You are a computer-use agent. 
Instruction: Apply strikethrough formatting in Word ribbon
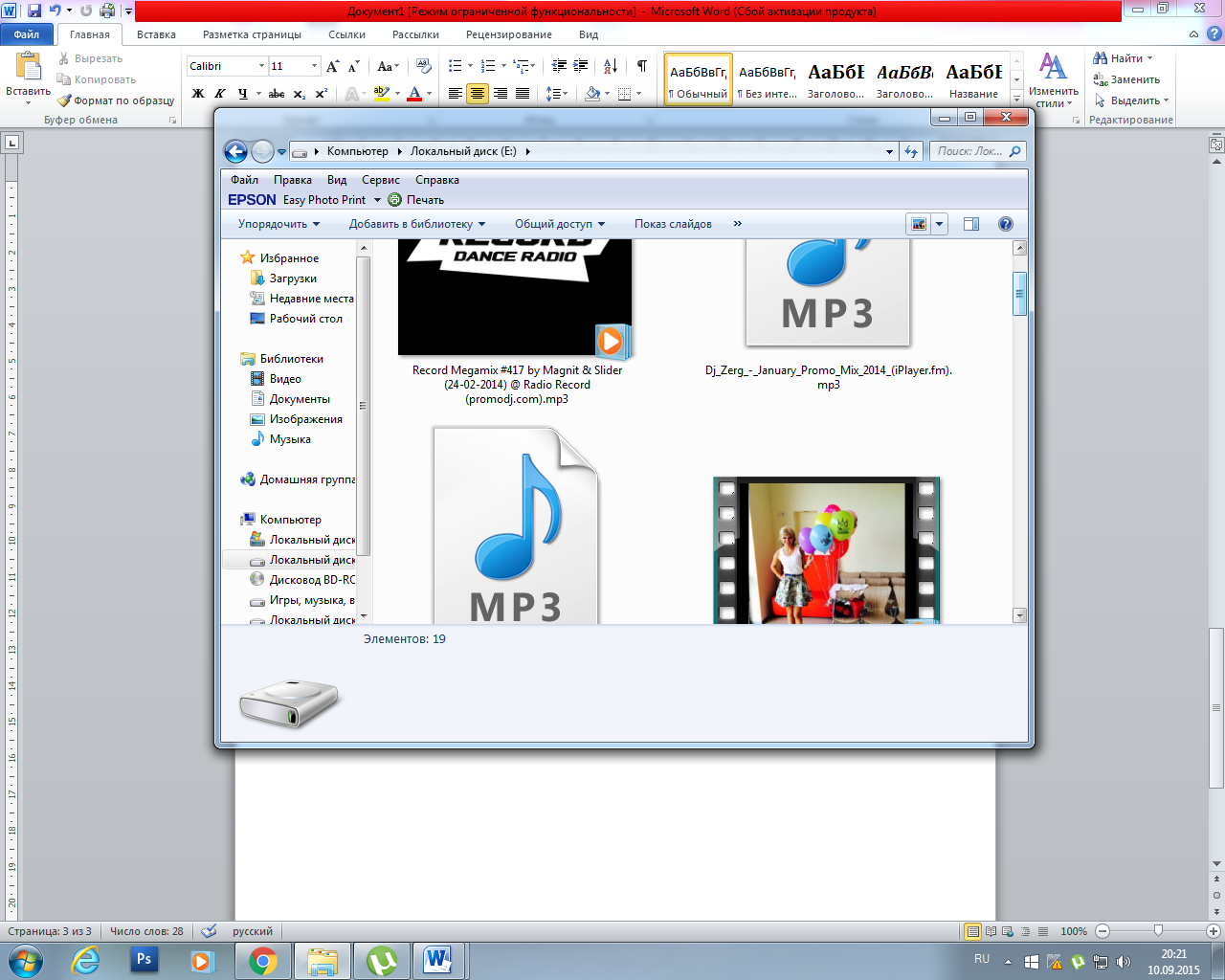(277, 94)
